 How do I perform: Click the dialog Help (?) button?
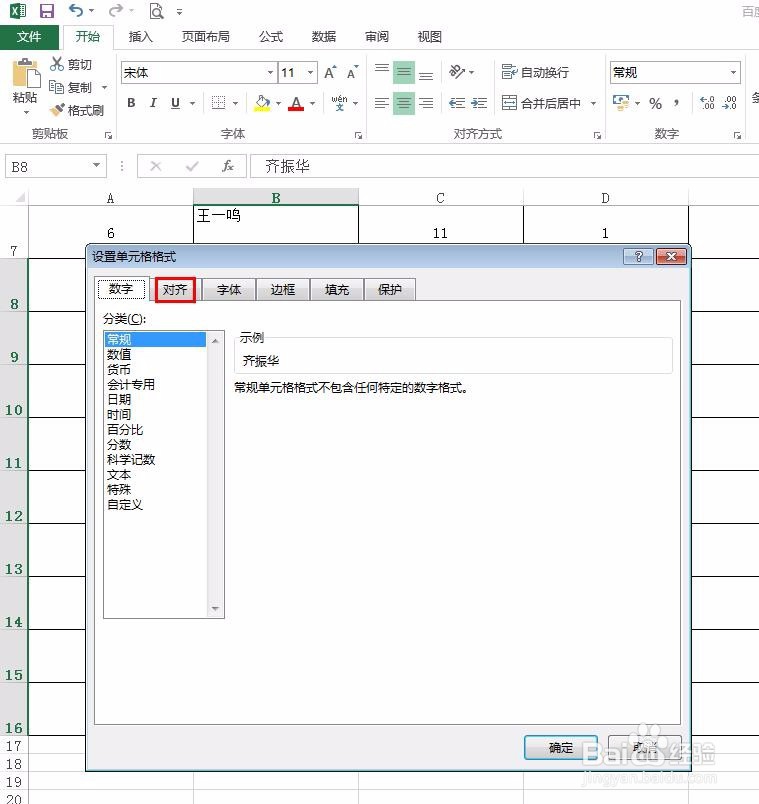pyautogui.click(x=638, y=256)
